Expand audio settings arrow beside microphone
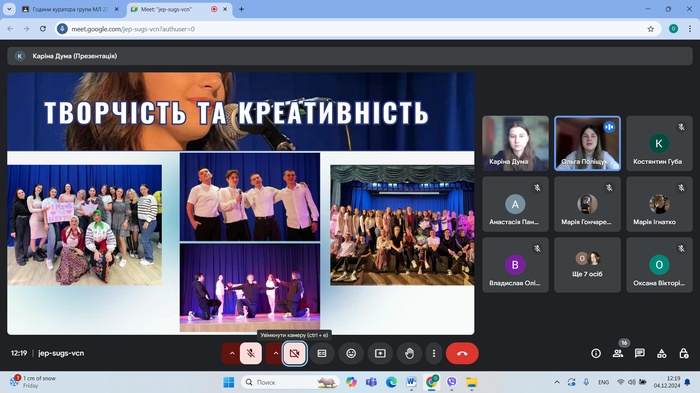Viewport: 700px width, 393px height. pyautogui.click(x=232, y=353)
